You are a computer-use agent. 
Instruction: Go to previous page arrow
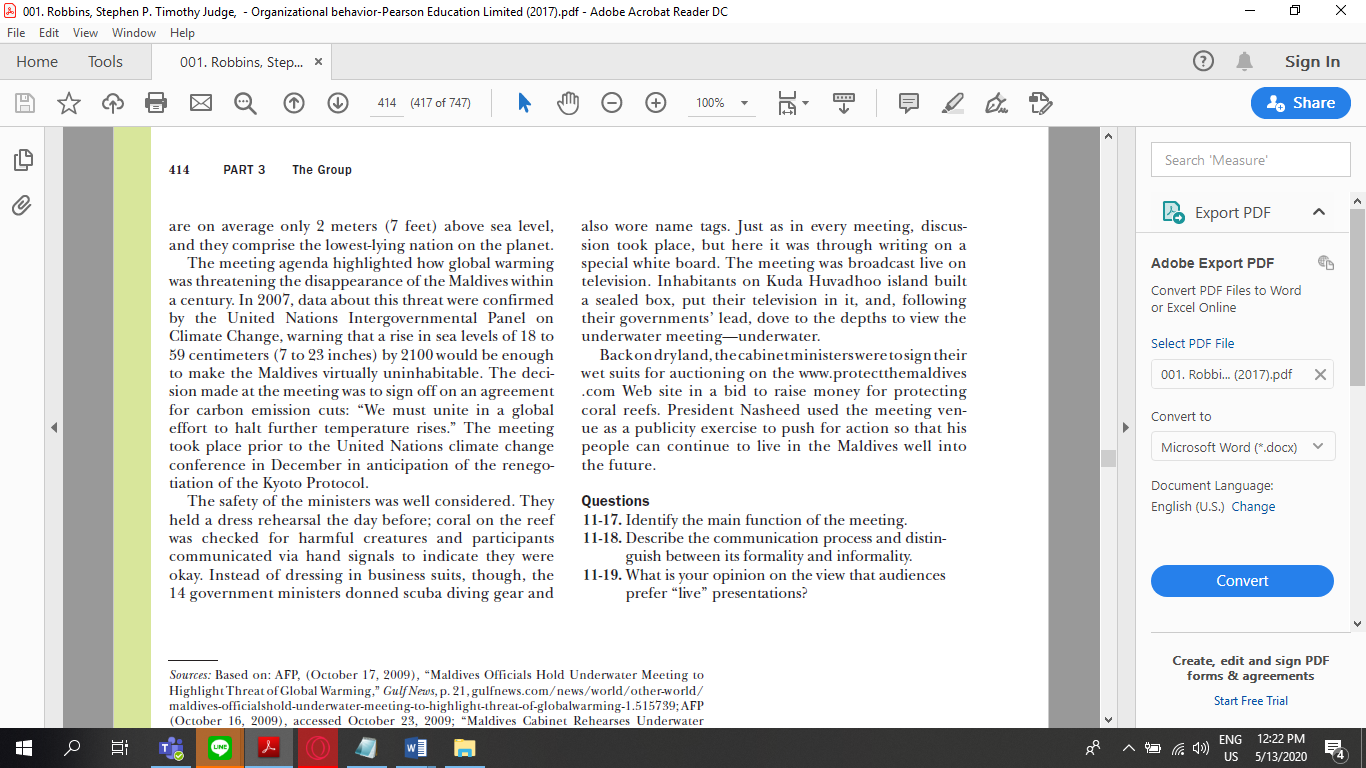[x=294, y=103]
